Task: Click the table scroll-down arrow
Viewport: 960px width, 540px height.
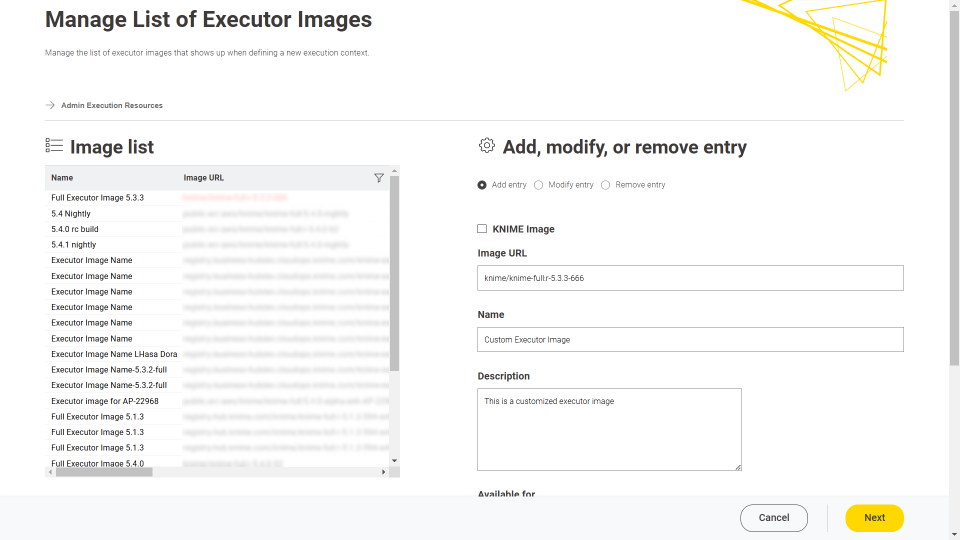Action: 394,460
